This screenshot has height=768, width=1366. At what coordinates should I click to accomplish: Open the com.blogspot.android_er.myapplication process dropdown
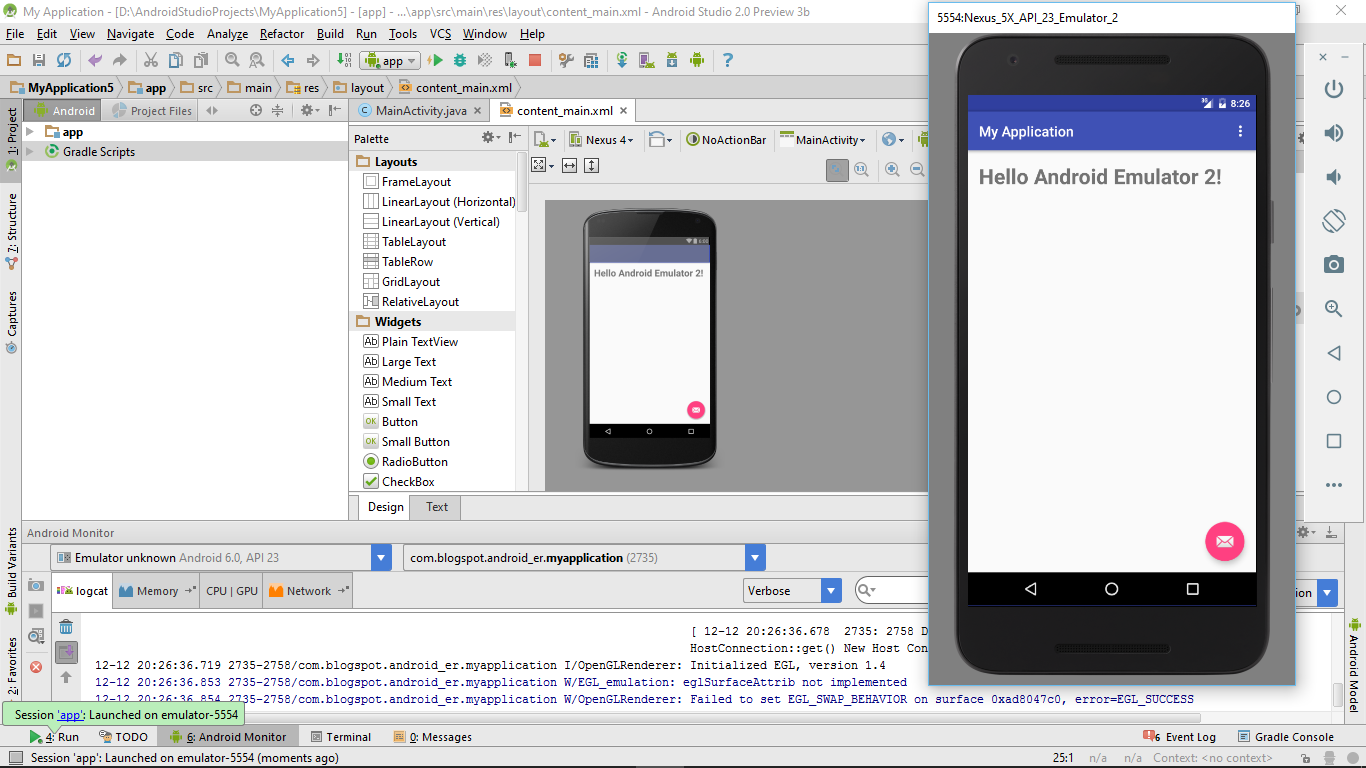[x=585, y=558]
